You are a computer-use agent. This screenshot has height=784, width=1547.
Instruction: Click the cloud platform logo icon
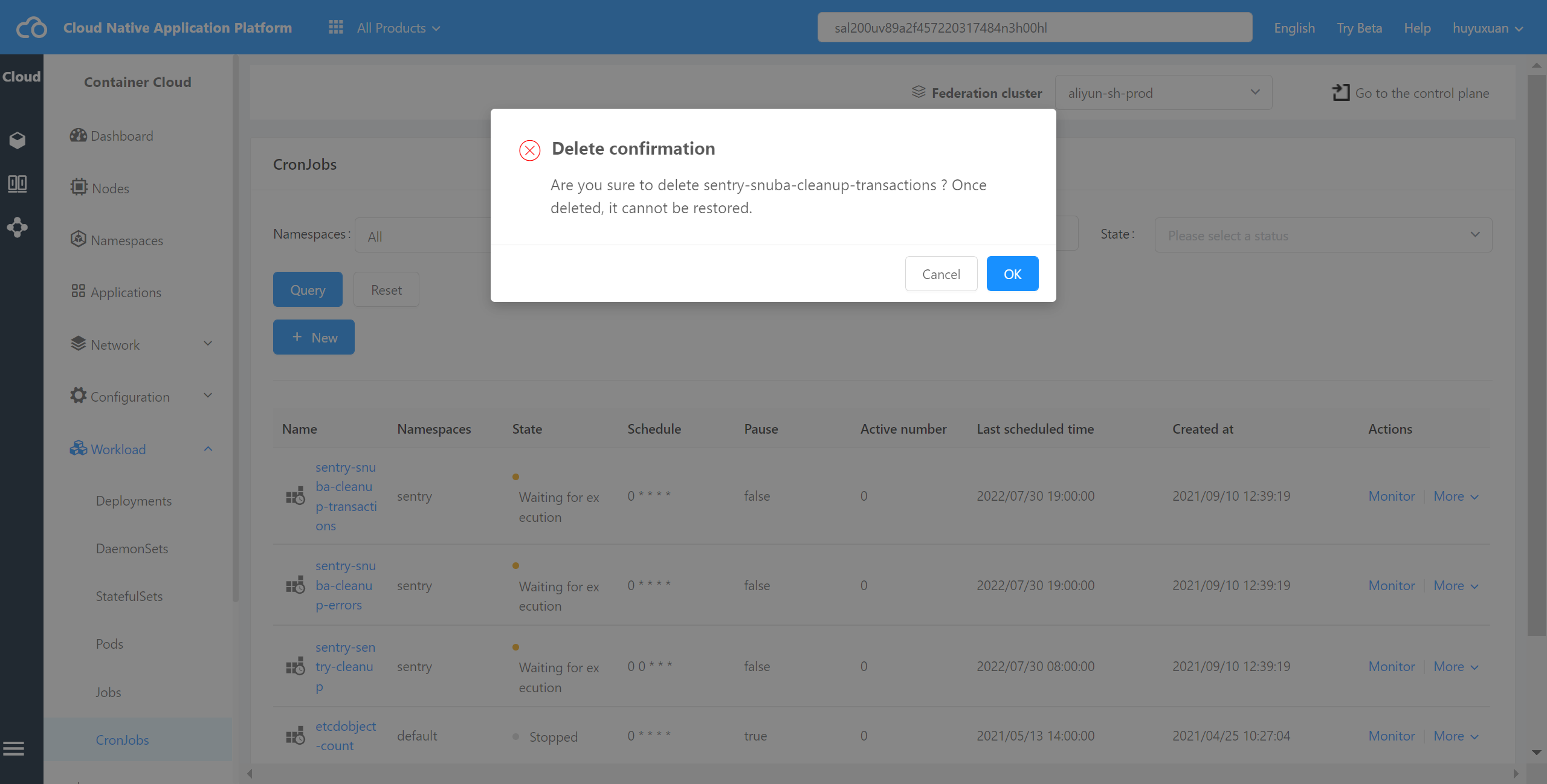tap(31, 28)
